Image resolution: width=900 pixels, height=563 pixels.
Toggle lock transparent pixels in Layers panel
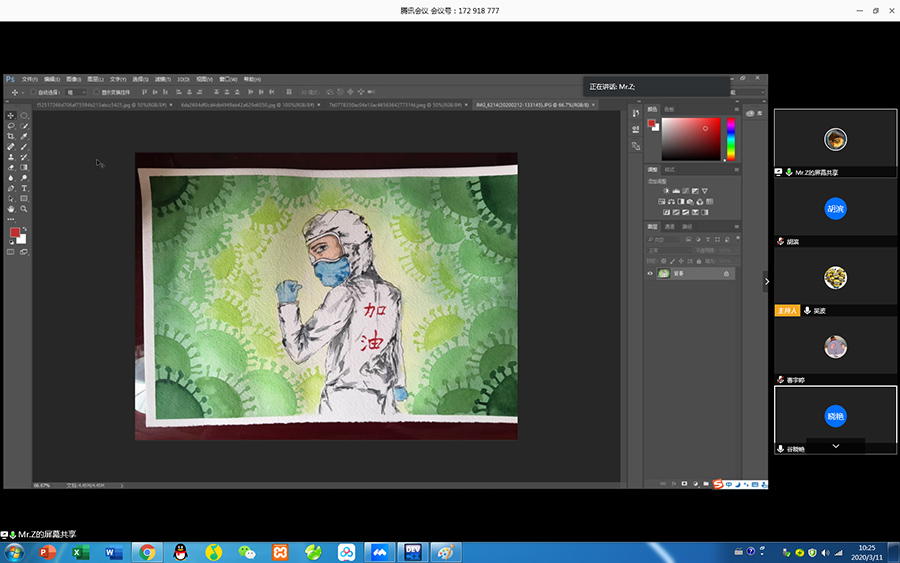click(664, 261)
